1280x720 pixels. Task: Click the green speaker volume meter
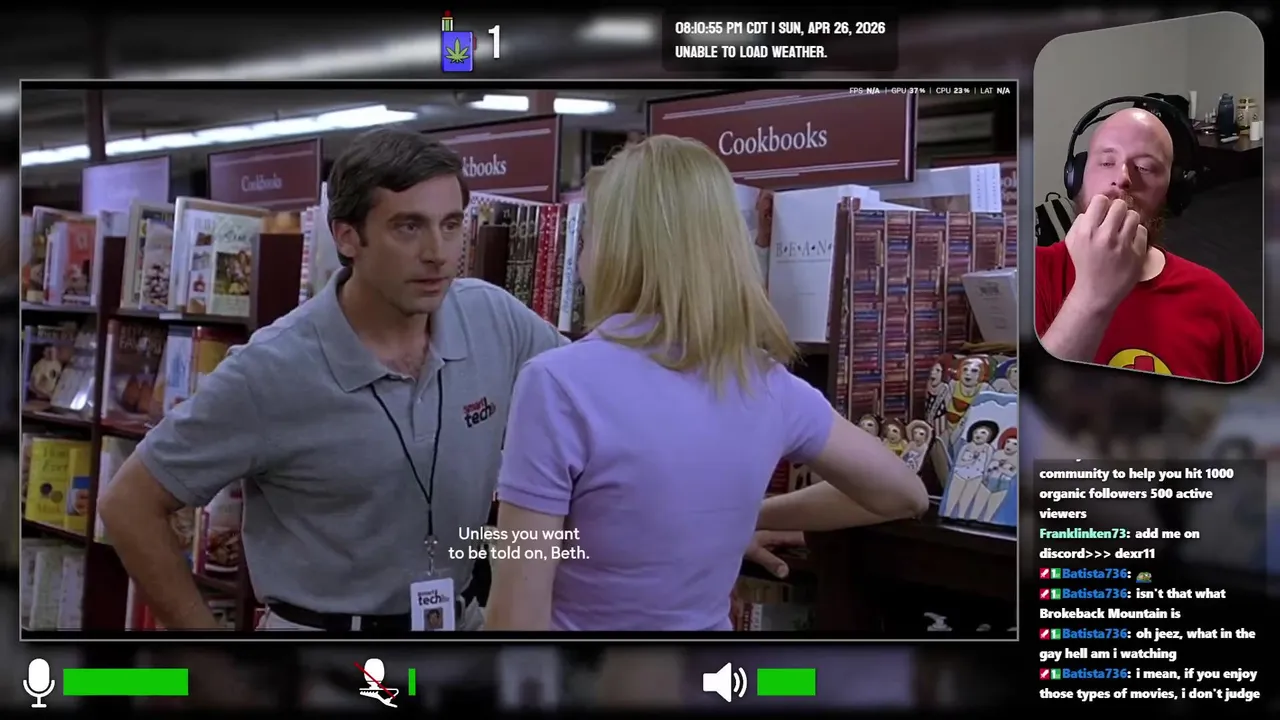click(x=786, y=682)
